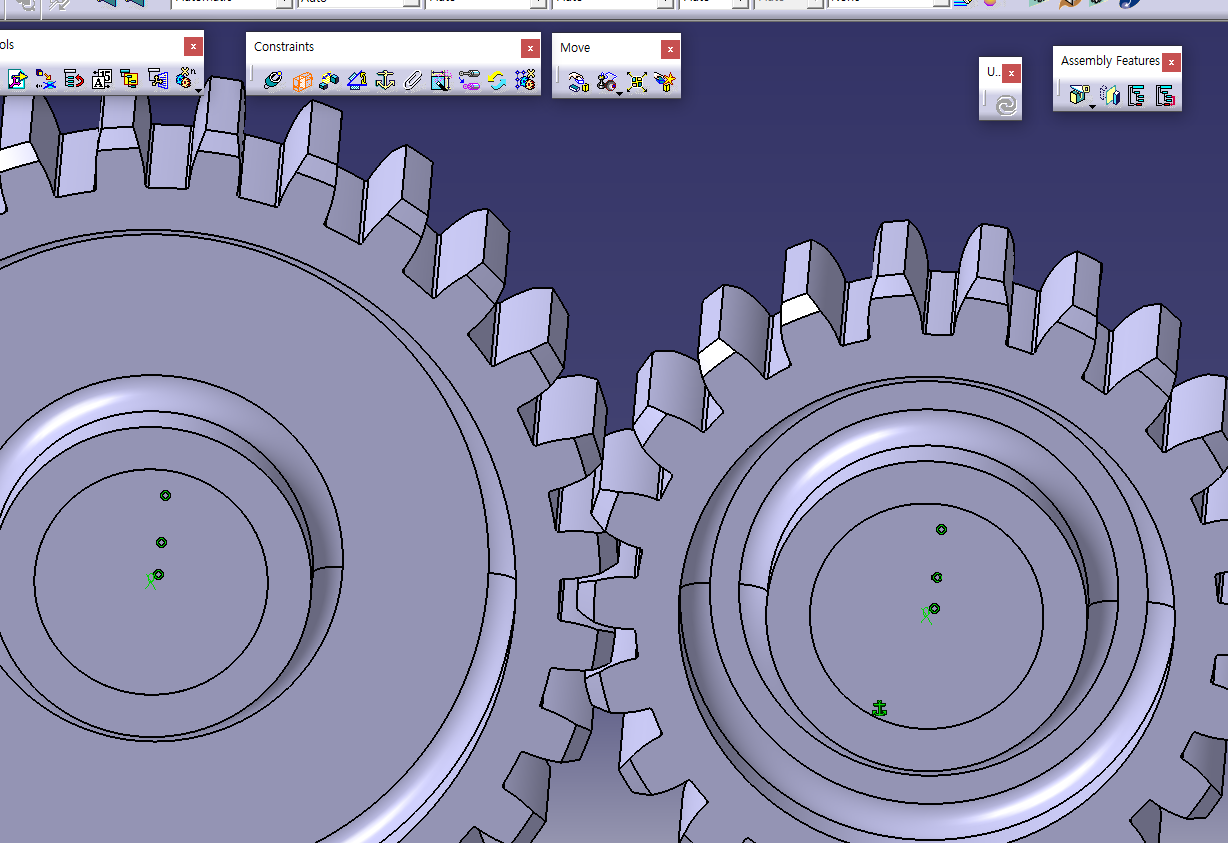Select the Coincidence Constraint tool
1228x843 pixels.
click(273, 81)
